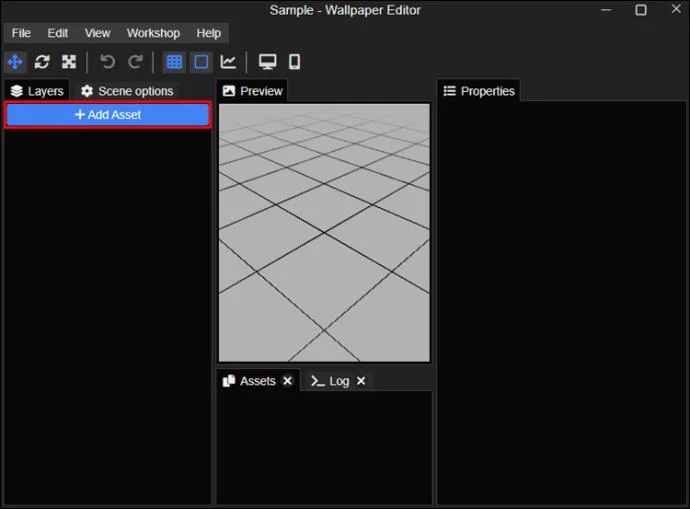Redo the last action
The width and height of the screenshot is (690, 509).
tap(136, 62)
